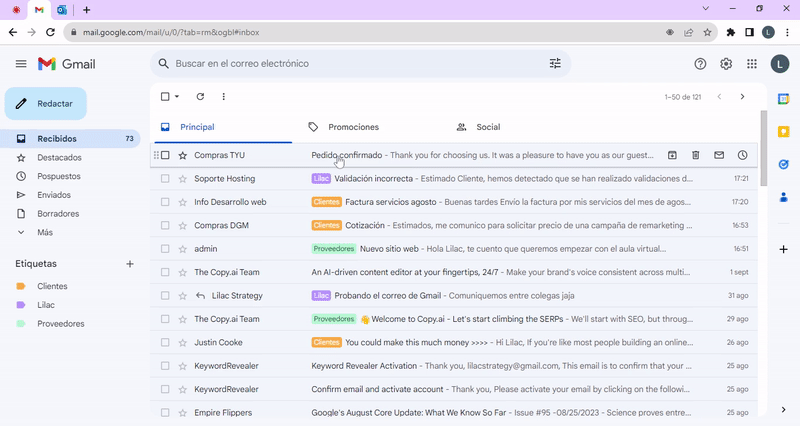Switch to the Principal tab

pyautogui.click(x=221, y=127)
